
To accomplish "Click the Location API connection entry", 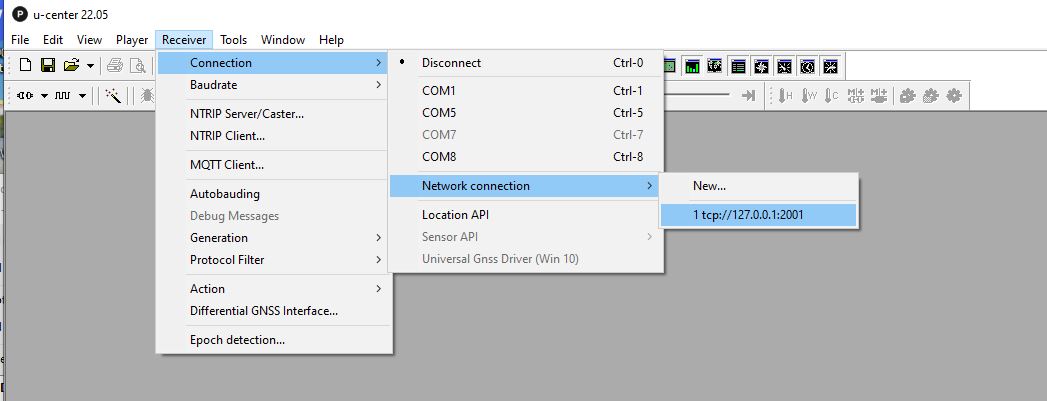I will [455, 215].
